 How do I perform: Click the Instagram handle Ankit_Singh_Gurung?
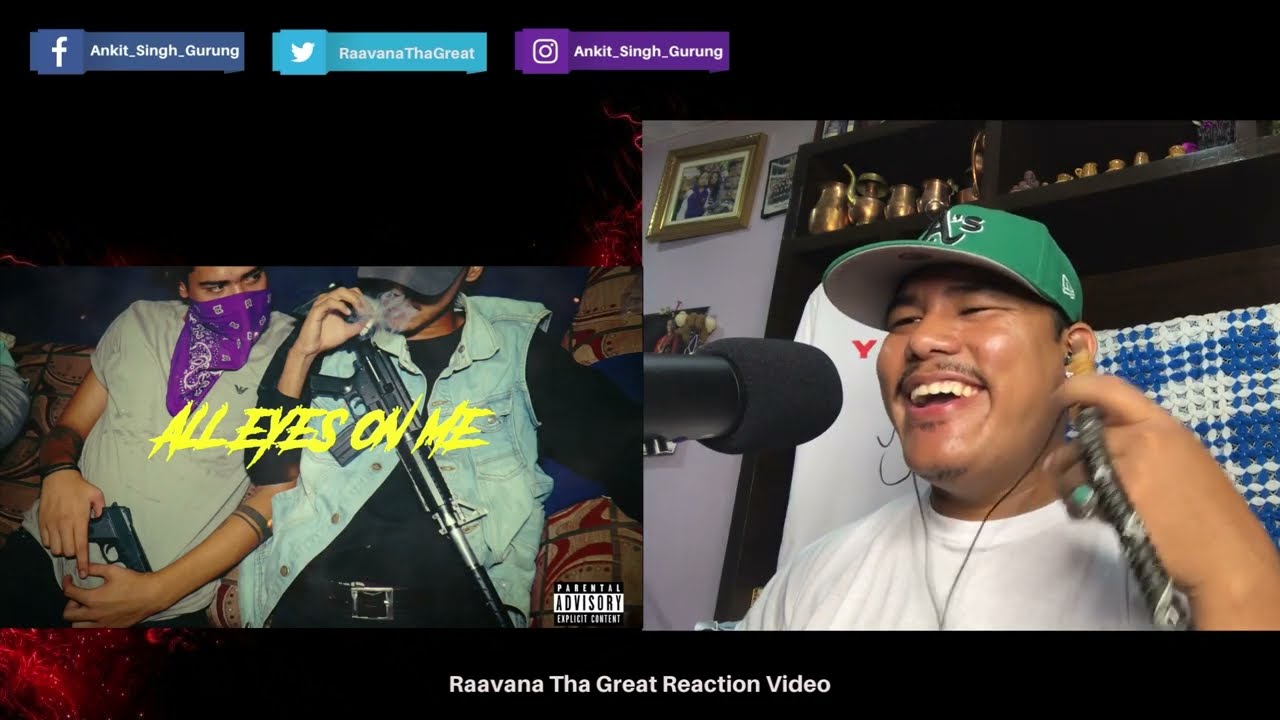tap(648, 51)
